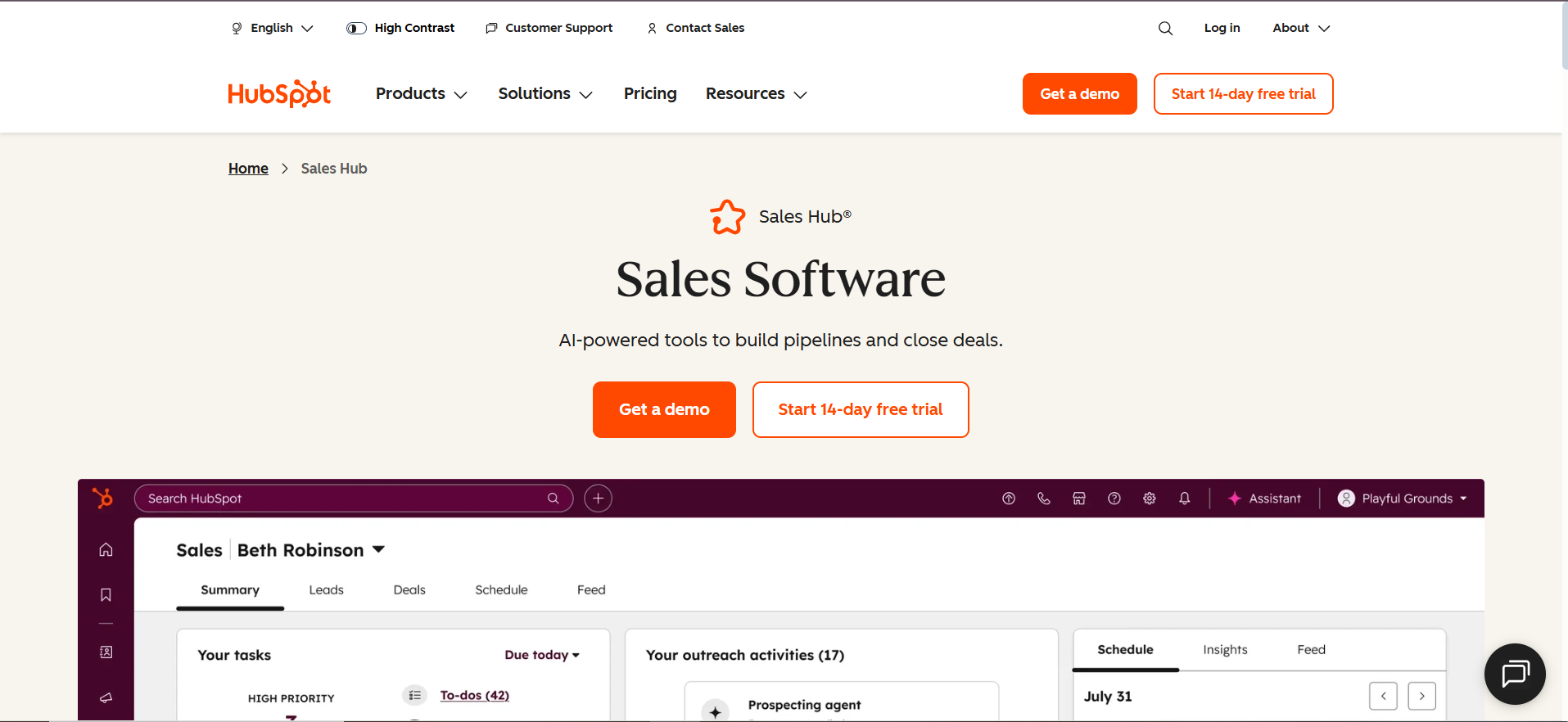This screenshot has width=1568, height=722.
Task: Open the Pricing page
Action: 650,94
